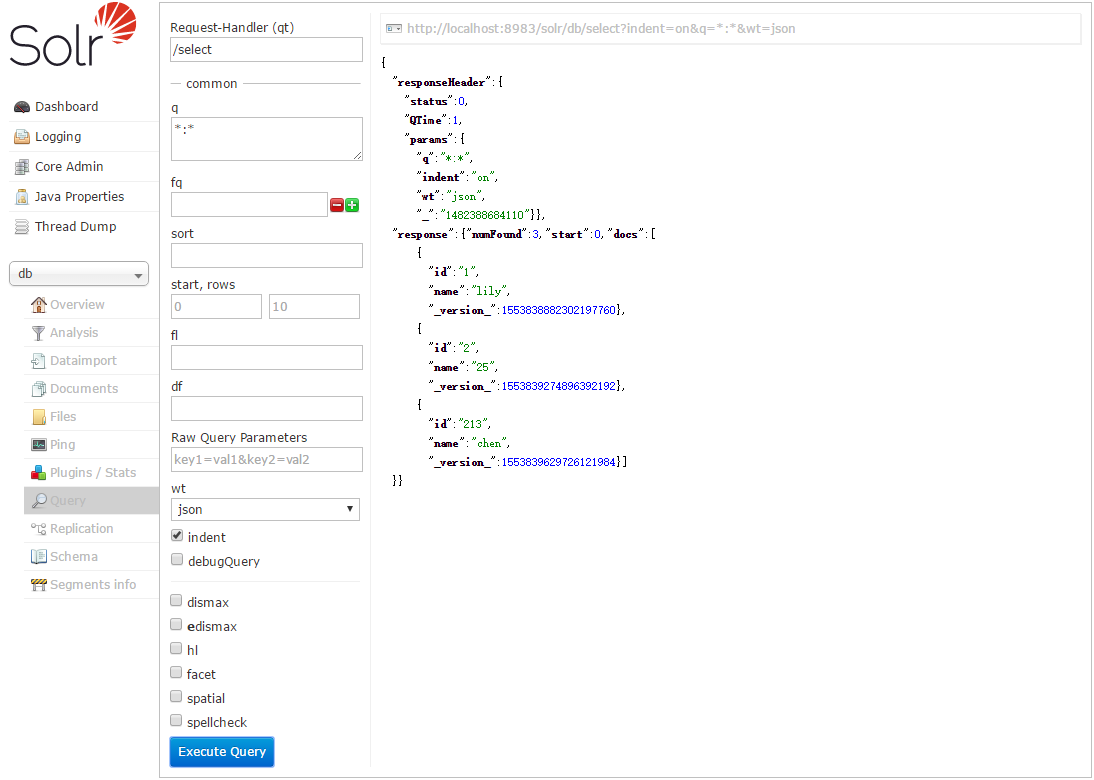The image size is (1094, 780).
Task: Click the "chen" name value in results
Action: (490, 443)
